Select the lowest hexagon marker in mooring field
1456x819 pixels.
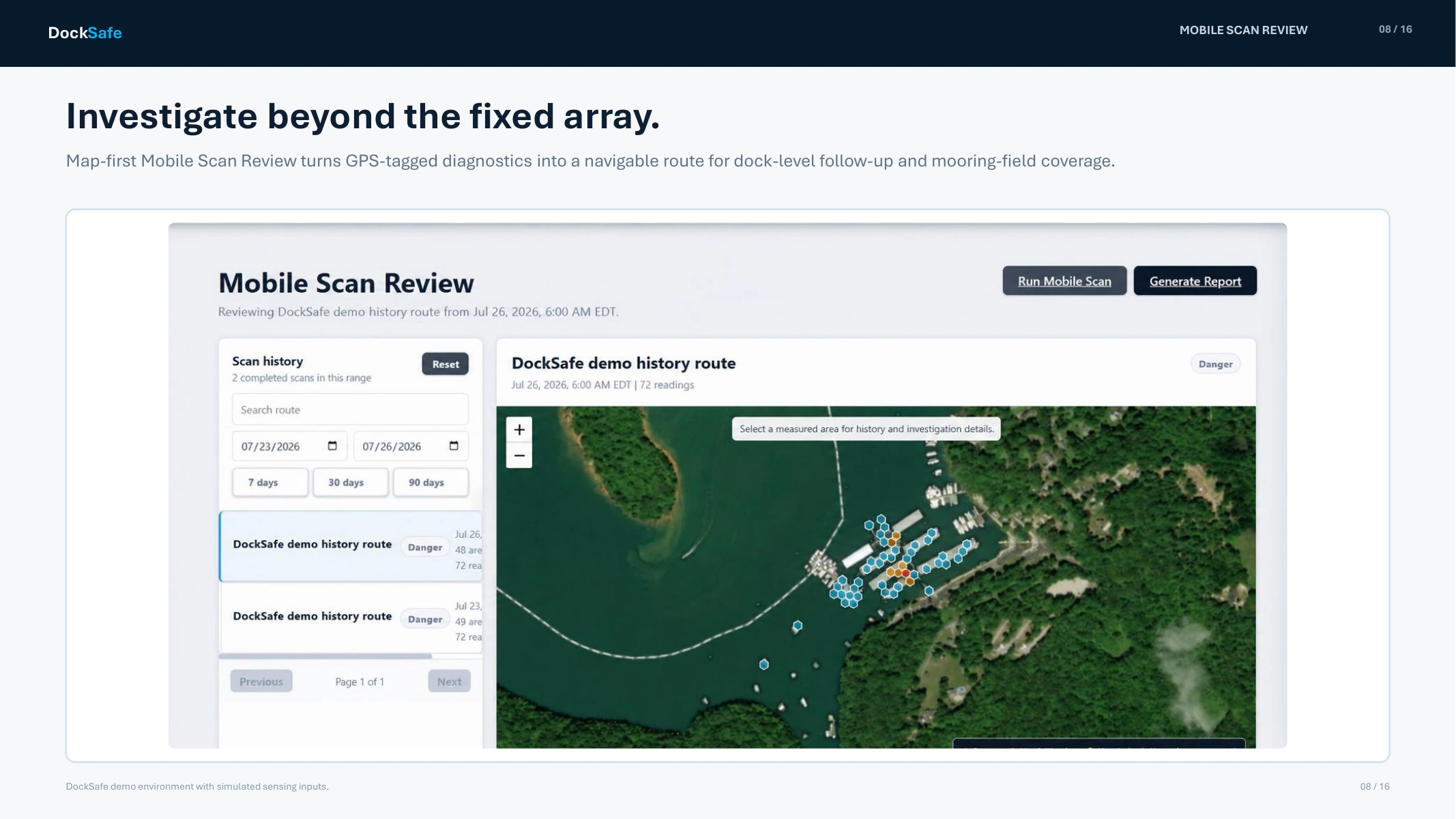click(x=764, y=664)
